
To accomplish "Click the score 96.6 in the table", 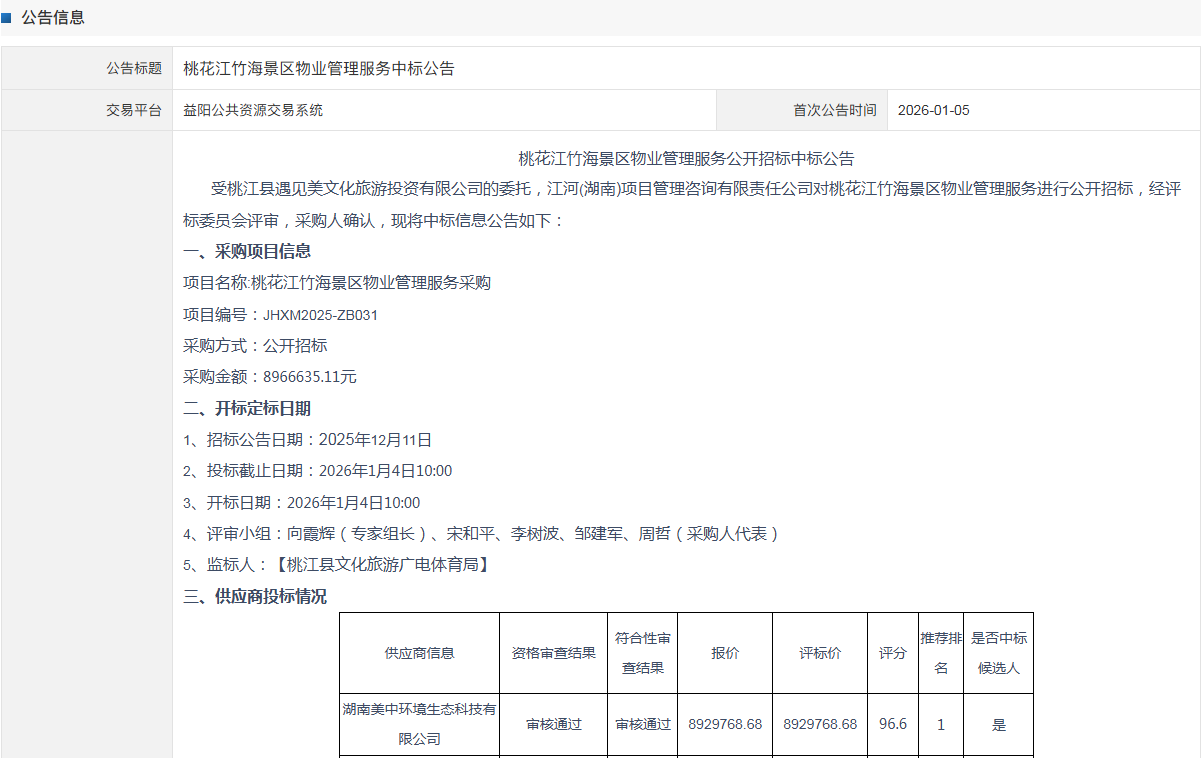I will (x=892, y=724).
